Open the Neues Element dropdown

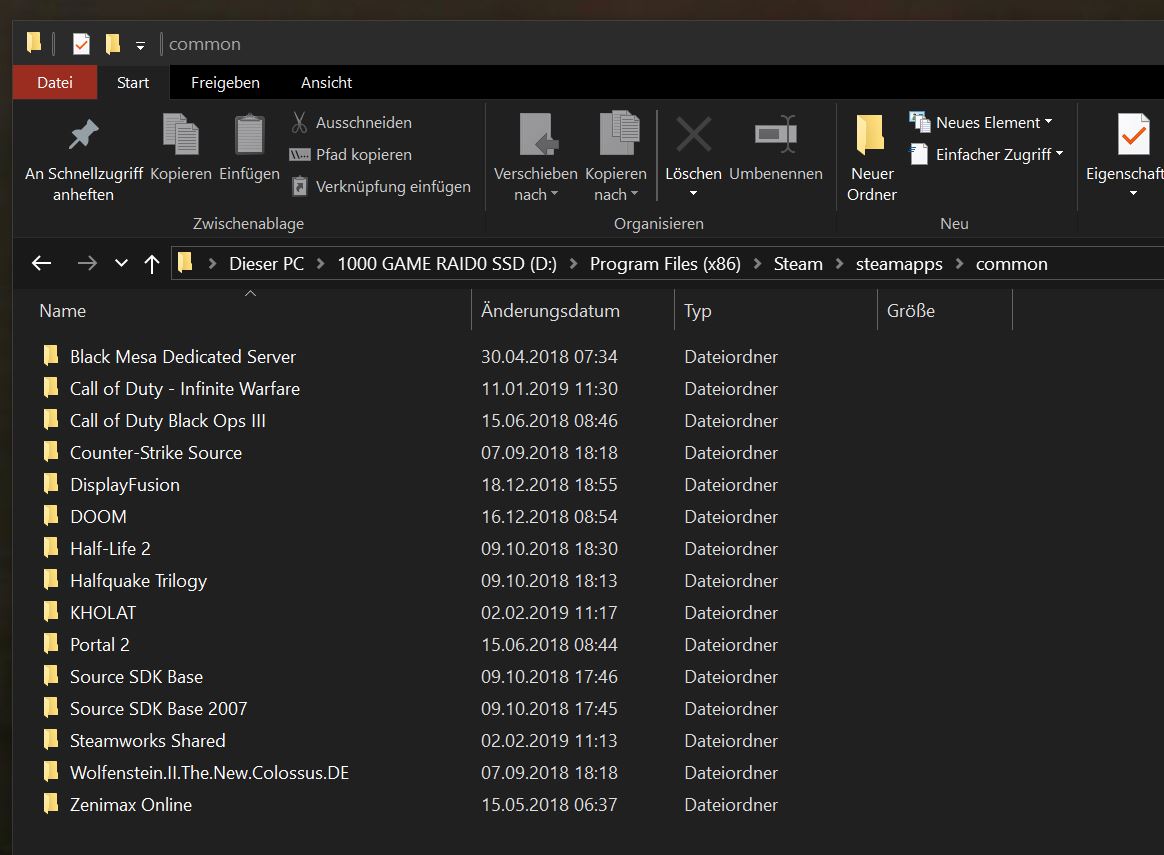click(1048, 121)
